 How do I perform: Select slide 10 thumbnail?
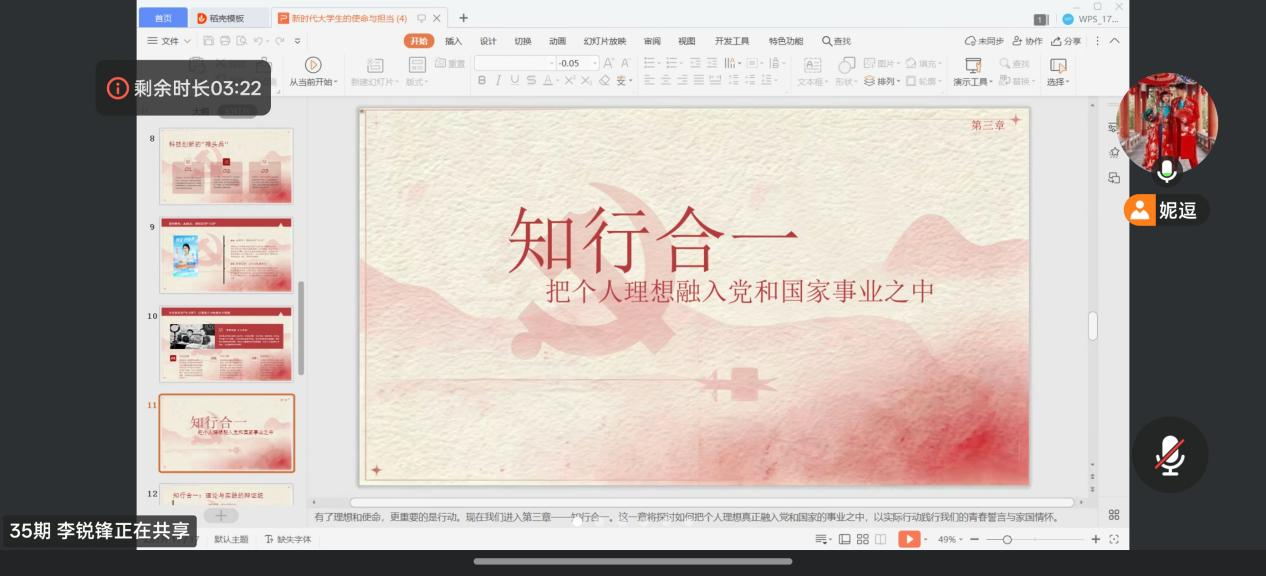226,344
